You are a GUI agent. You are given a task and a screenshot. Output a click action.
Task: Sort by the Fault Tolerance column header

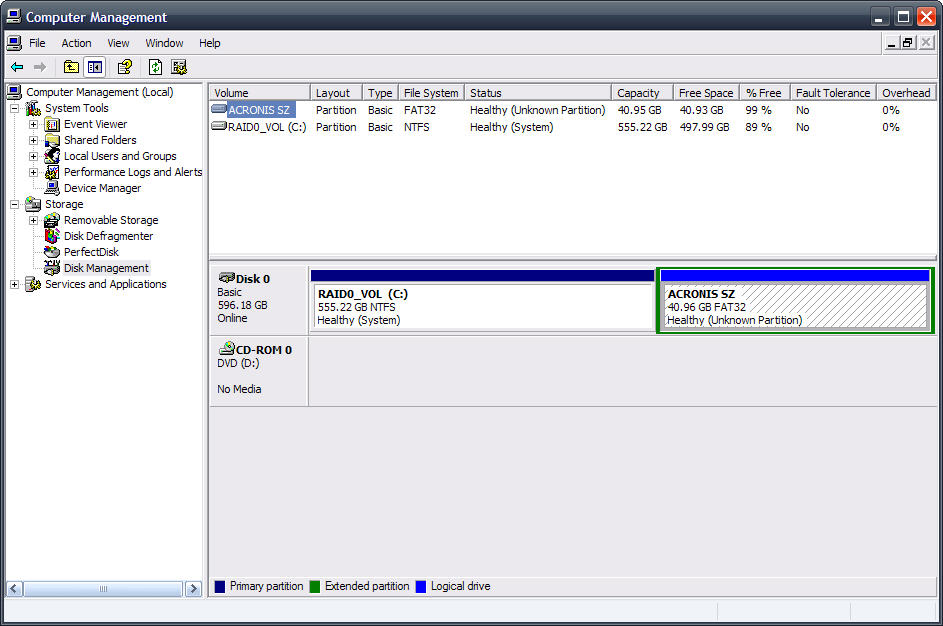coord(833,93)
